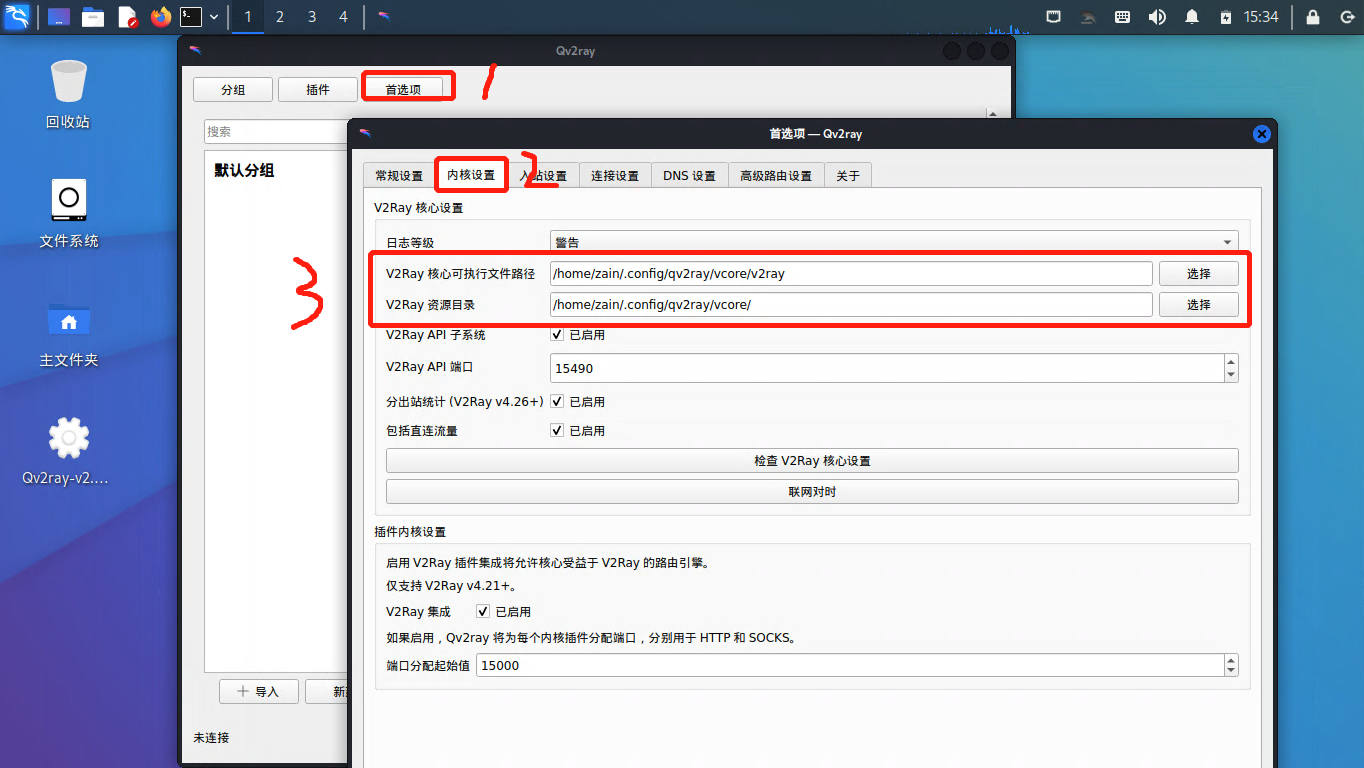Close the 首选项 preferences dialog

point(1261,133)
